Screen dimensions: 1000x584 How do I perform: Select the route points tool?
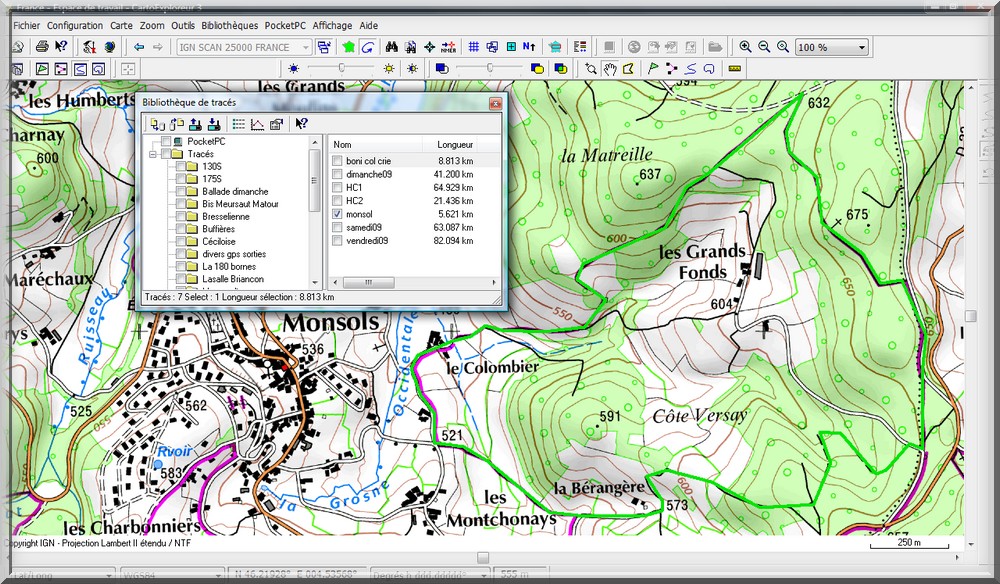(x=671, y=68)
